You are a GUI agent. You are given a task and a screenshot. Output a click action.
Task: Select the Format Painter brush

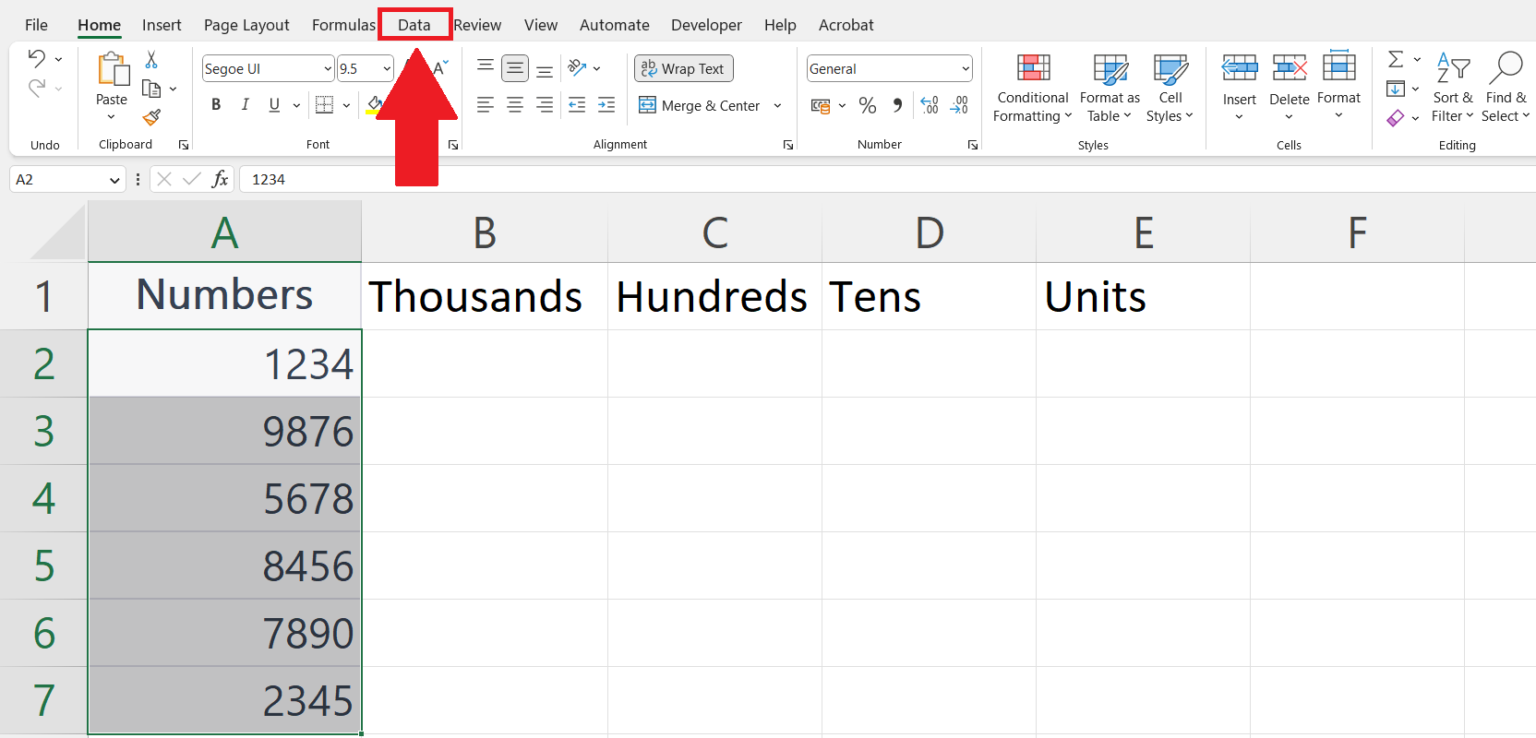pyautogui.click(x=152, y=118)
